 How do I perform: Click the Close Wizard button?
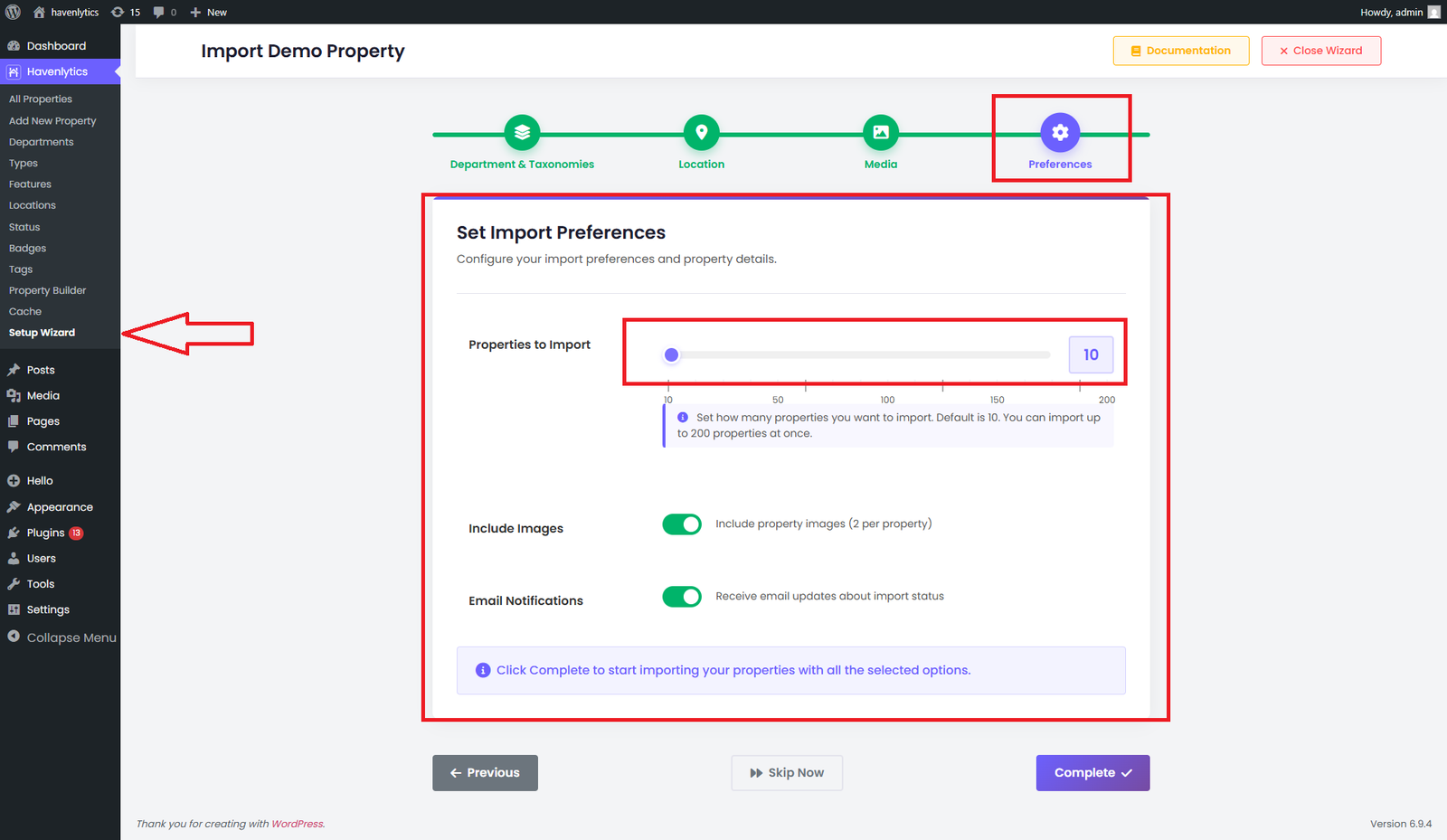coord(1320,51)
